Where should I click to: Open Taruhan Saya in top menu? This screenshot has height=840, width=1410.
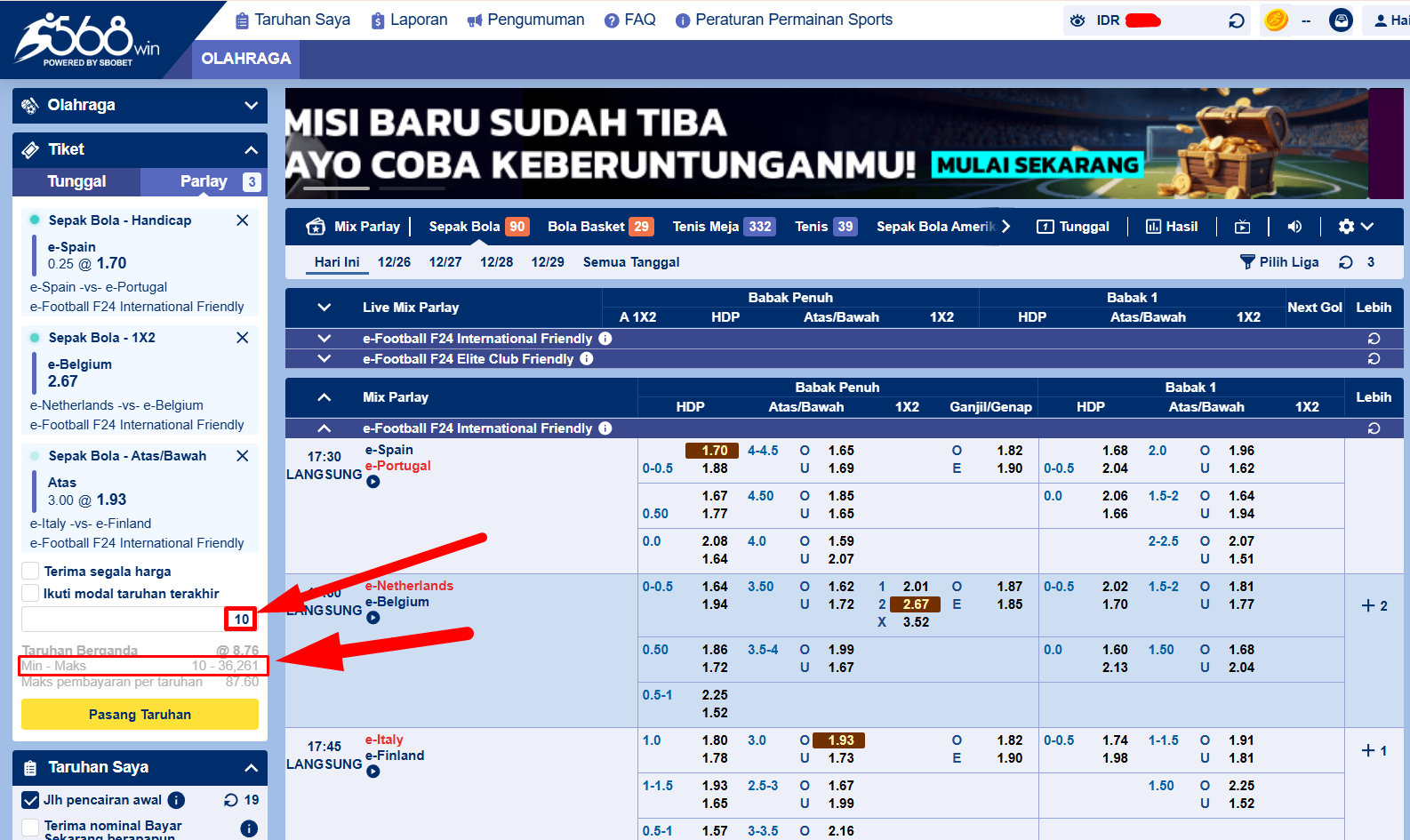(292, 20)
